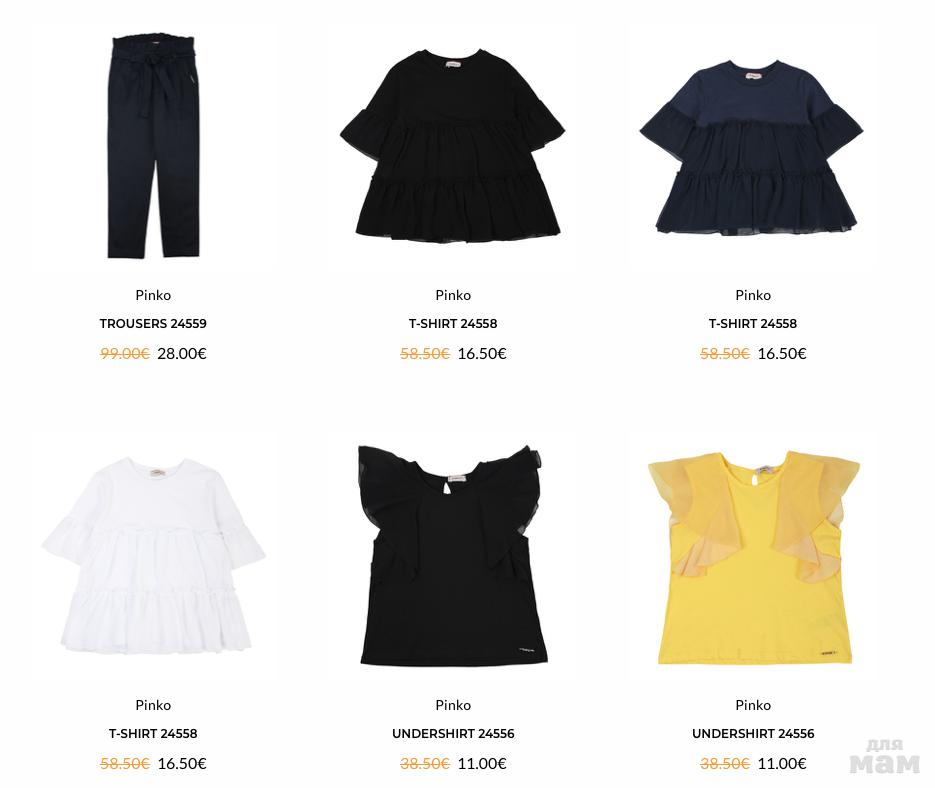Click the 11.00€ price of the black undershirt
The height and width of the screenshot is (788, 935).
482,763
